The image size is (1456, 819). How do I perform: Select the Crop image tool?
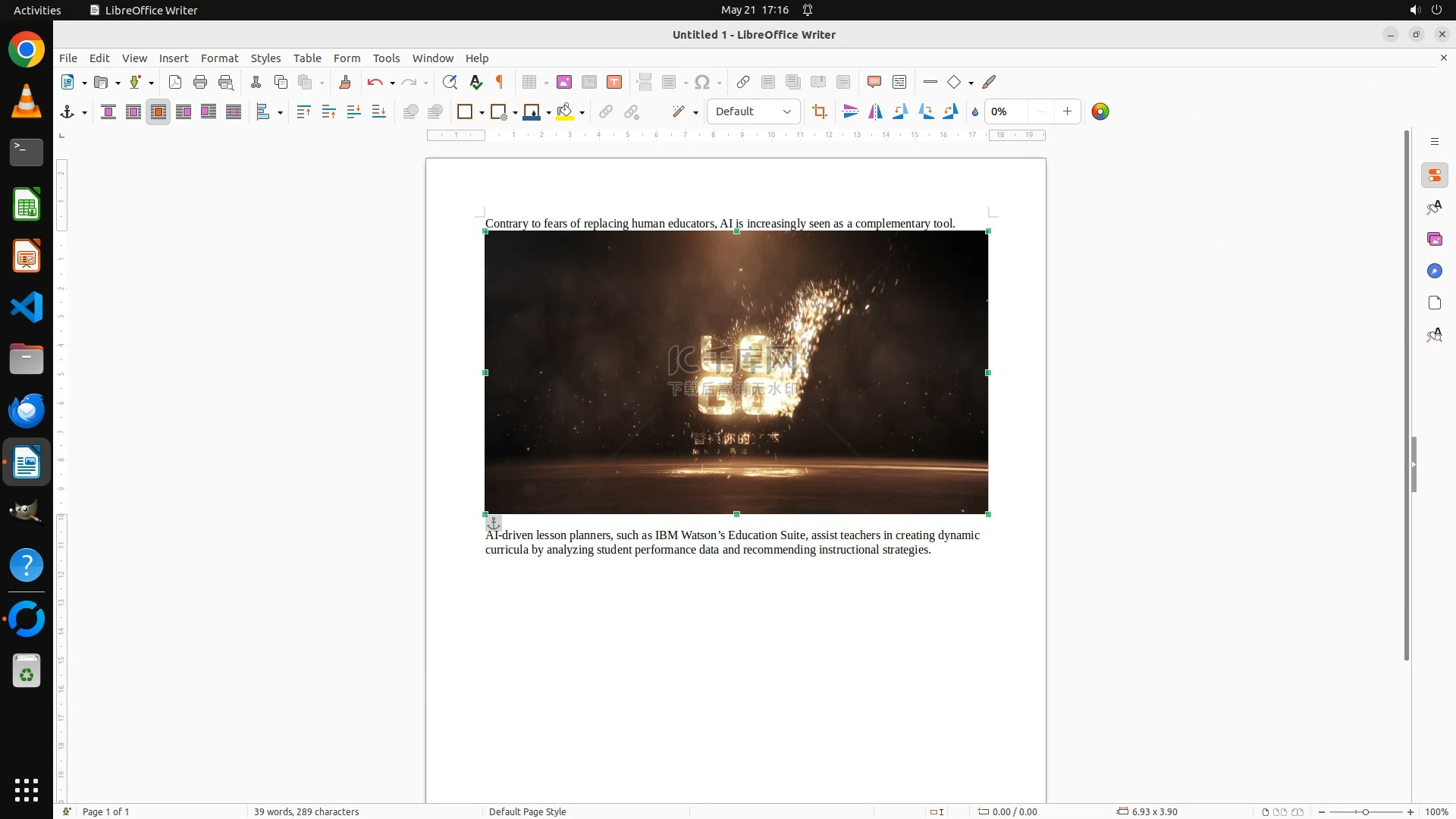pos(819,111)
